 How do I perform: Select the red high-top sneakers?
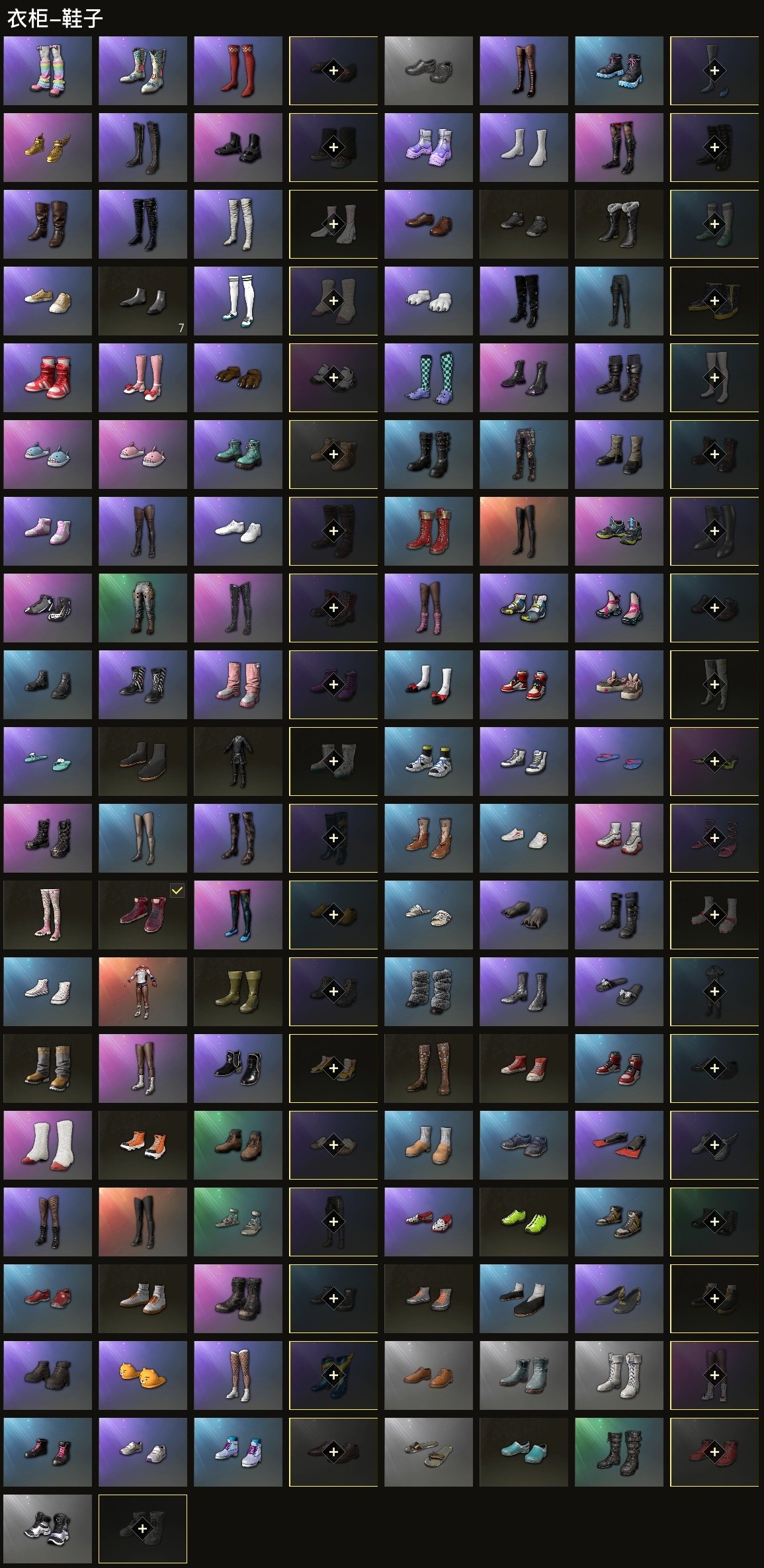point(48,378)
